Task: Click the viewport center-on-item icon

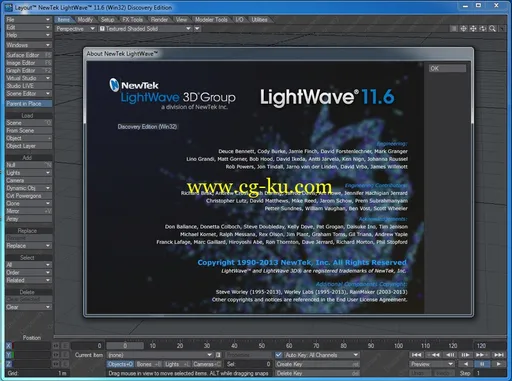Action: click(x=463, y=29)
